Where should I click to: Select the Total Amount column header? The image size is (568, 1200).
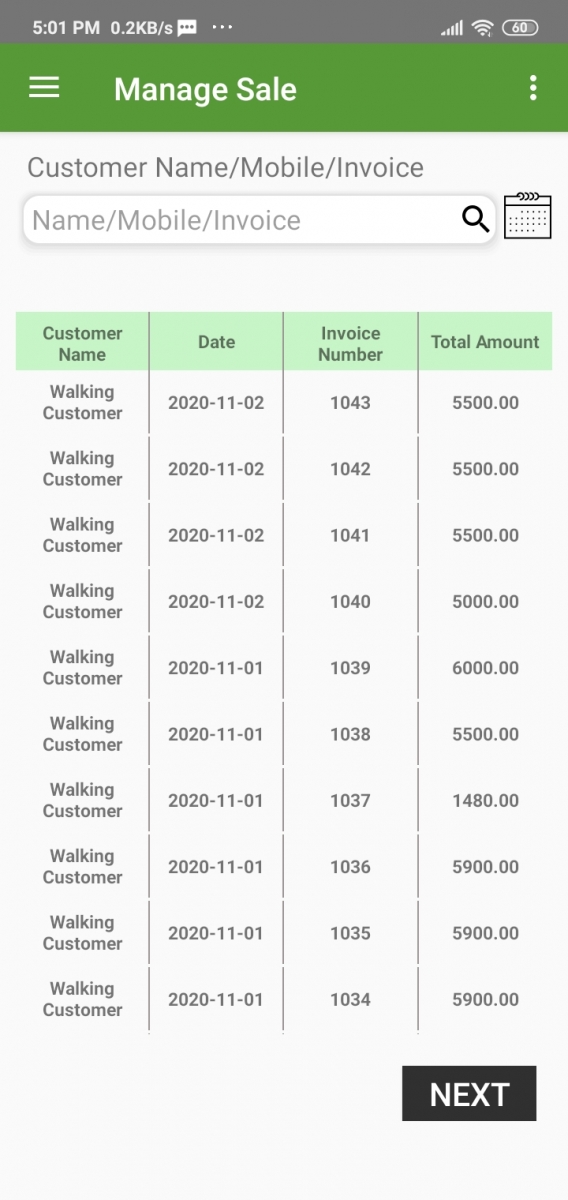pyautogui.click(x=485, y=342)
